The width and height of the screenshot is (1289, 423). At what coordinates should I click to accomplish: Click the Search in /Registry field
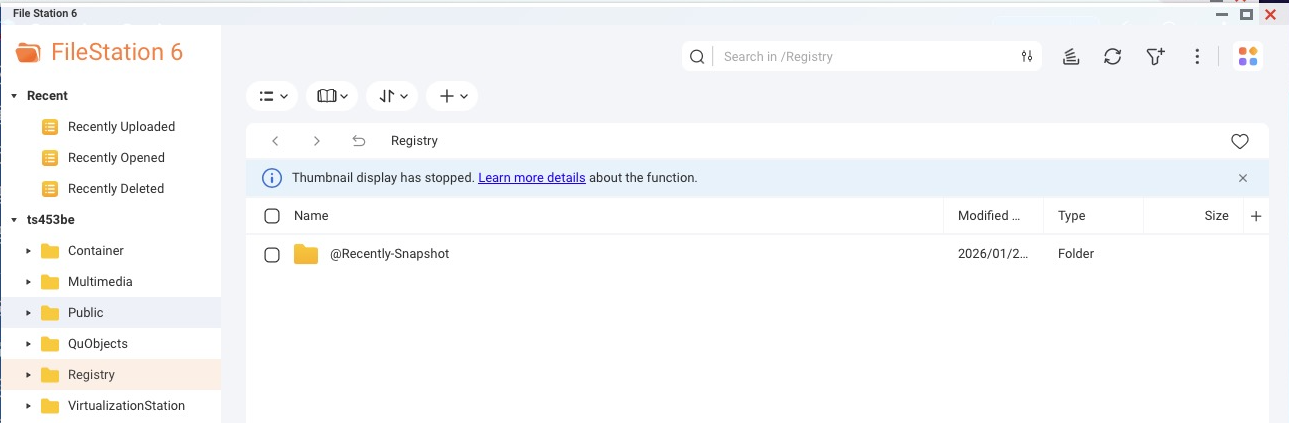(860, 57)
